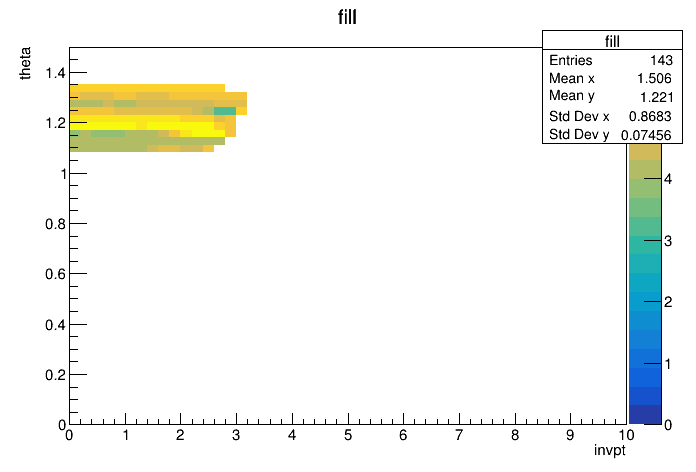Click the dark blue palette band at 0
Screen dimensions: 696x472
645,415
